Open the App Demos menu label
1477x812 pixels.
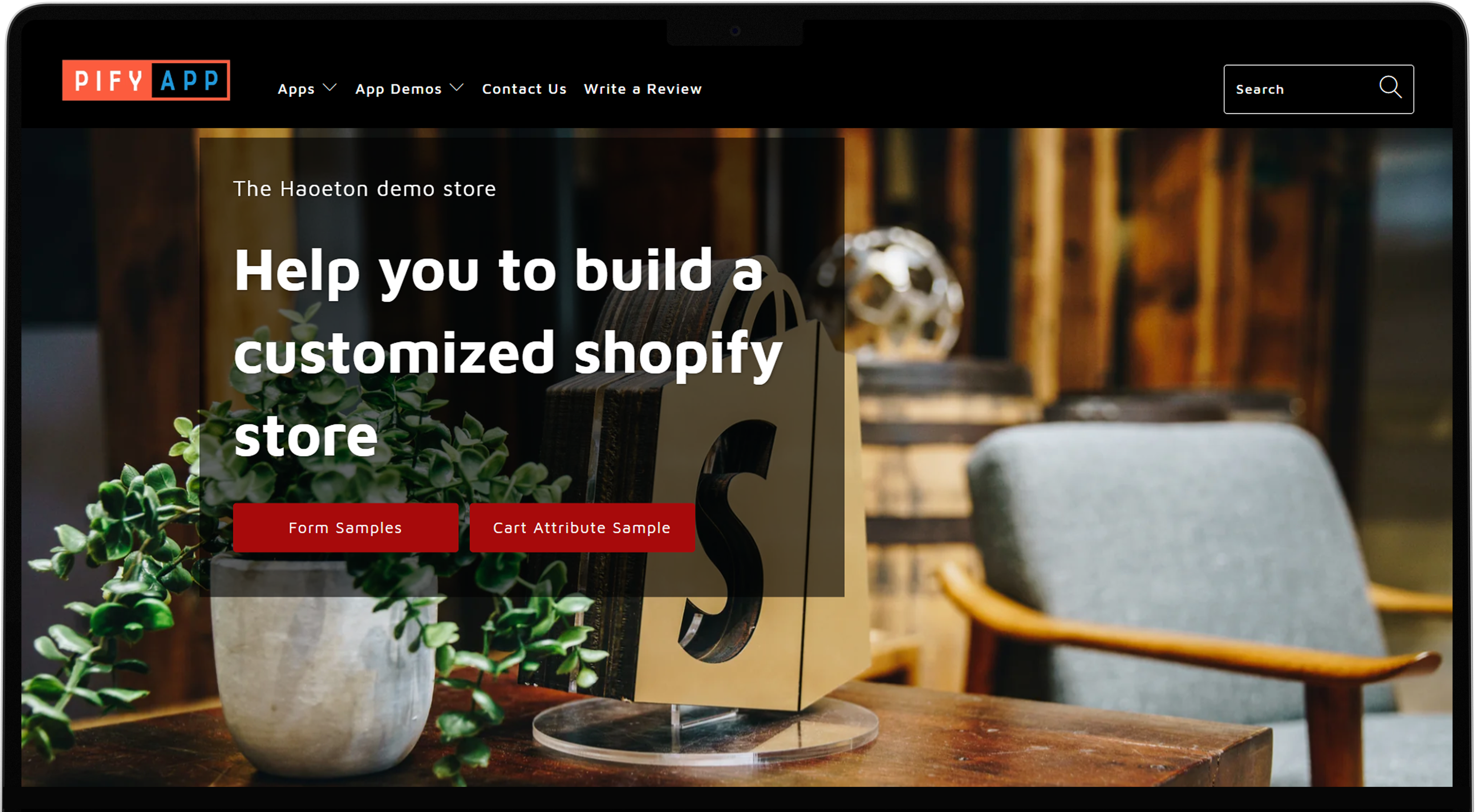click(x=398, y=90)
